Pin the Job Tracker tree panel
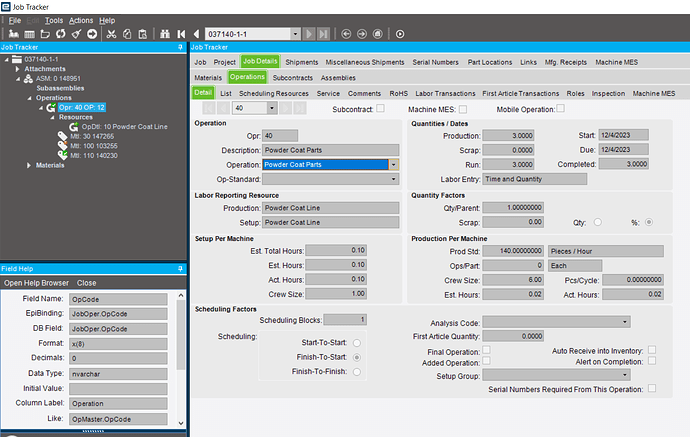Viewport: 690px width, 437px height. [x=179, y=47]
